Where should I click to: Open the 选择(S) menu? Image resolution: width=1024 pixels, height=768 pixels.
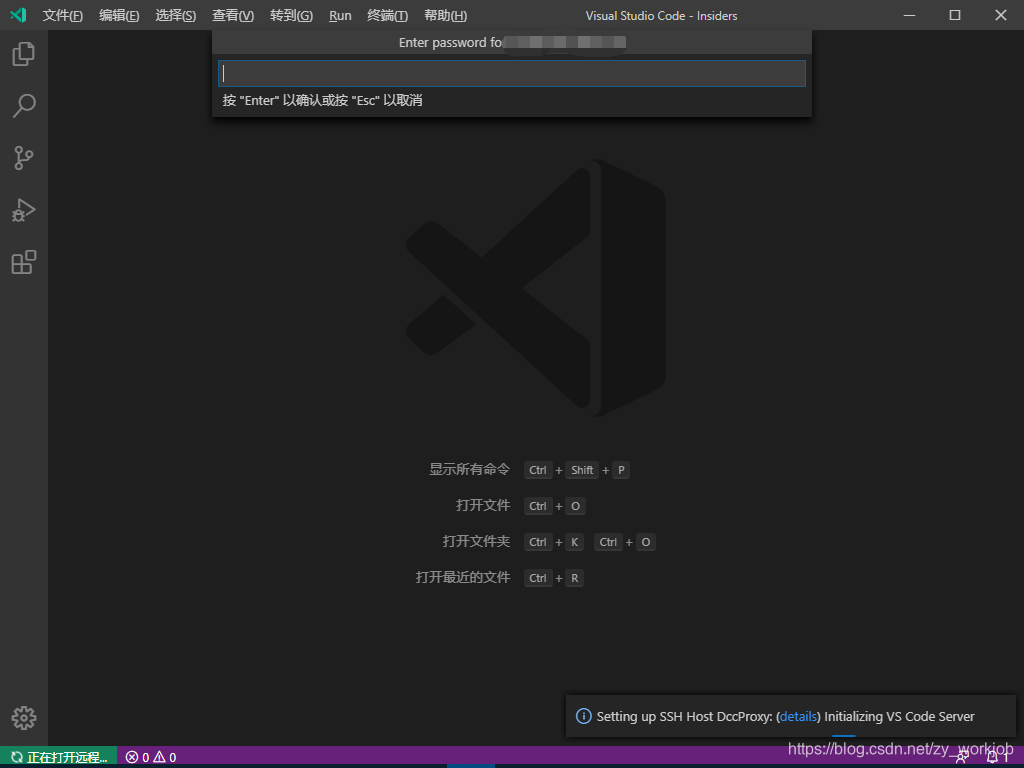(176, 16)
